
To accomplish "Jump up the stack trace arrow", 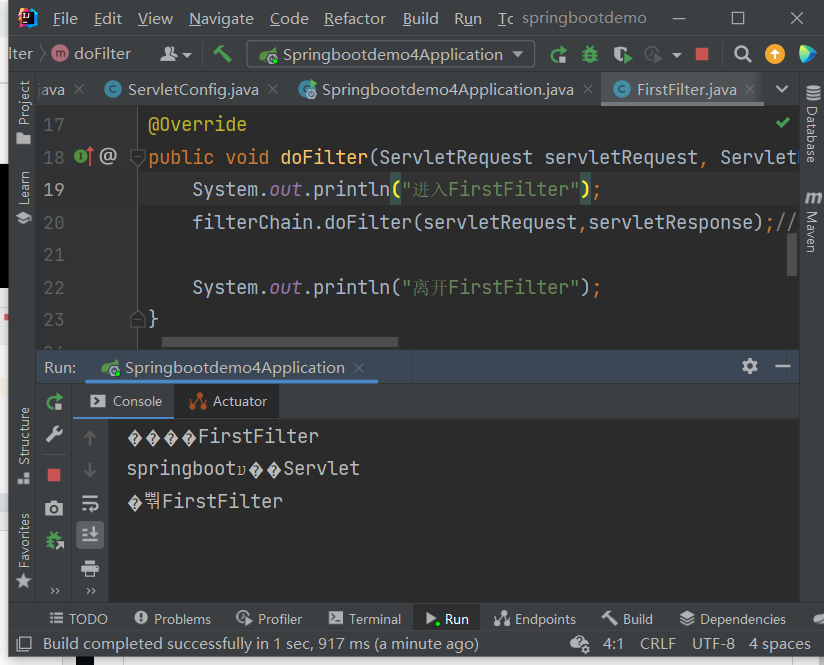I will pyautogui.click(x=90, y=437).
